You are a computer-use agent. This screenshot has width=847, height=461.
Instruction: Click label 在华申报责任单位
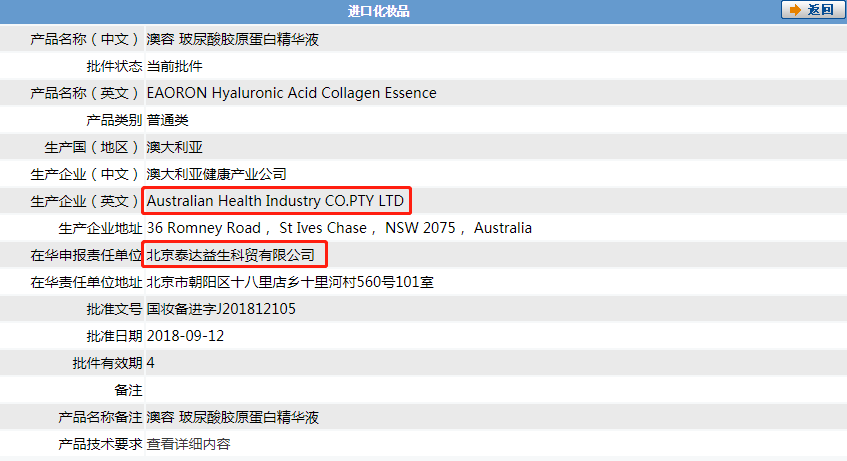(86, 255)
